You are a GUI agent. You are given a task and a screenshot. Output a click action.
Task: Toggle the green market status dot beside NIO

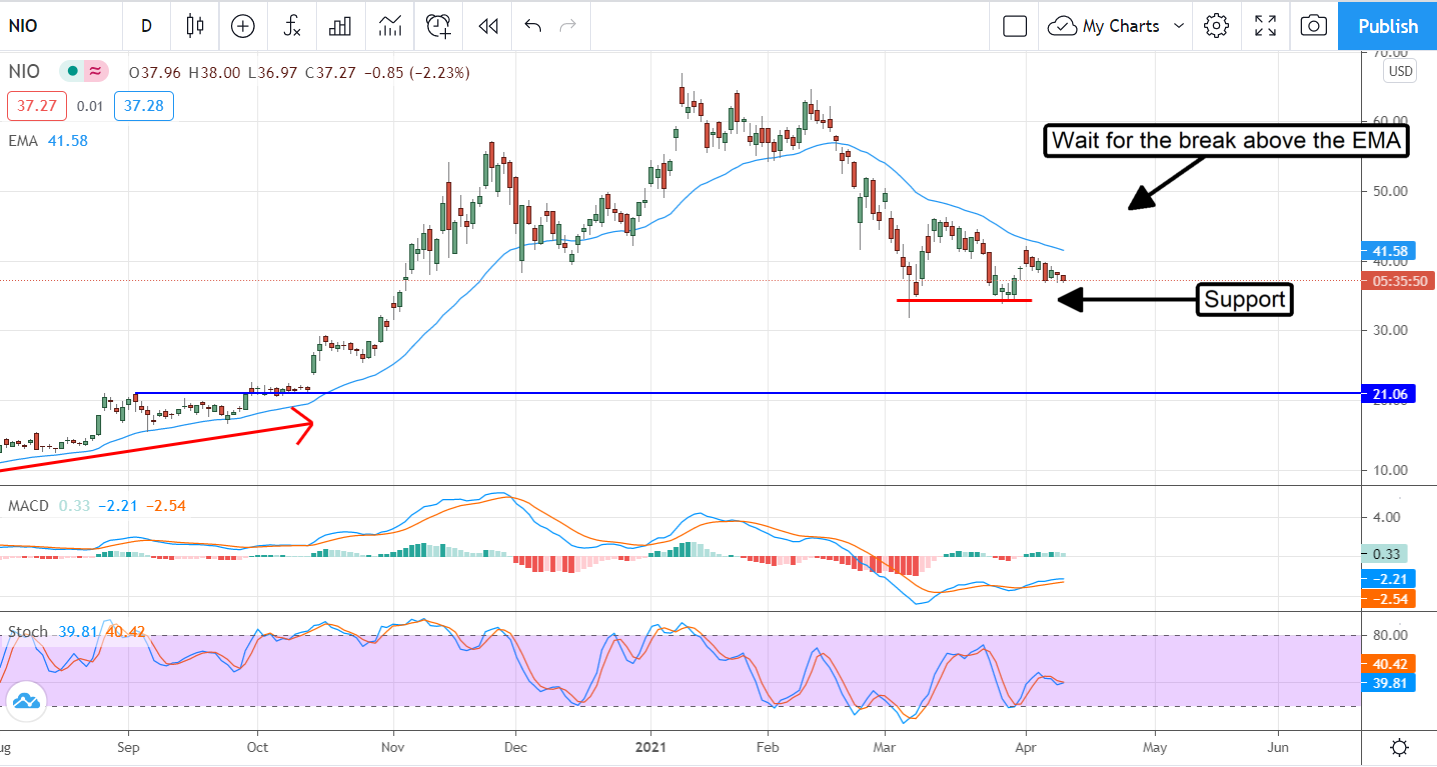[71, 72]
